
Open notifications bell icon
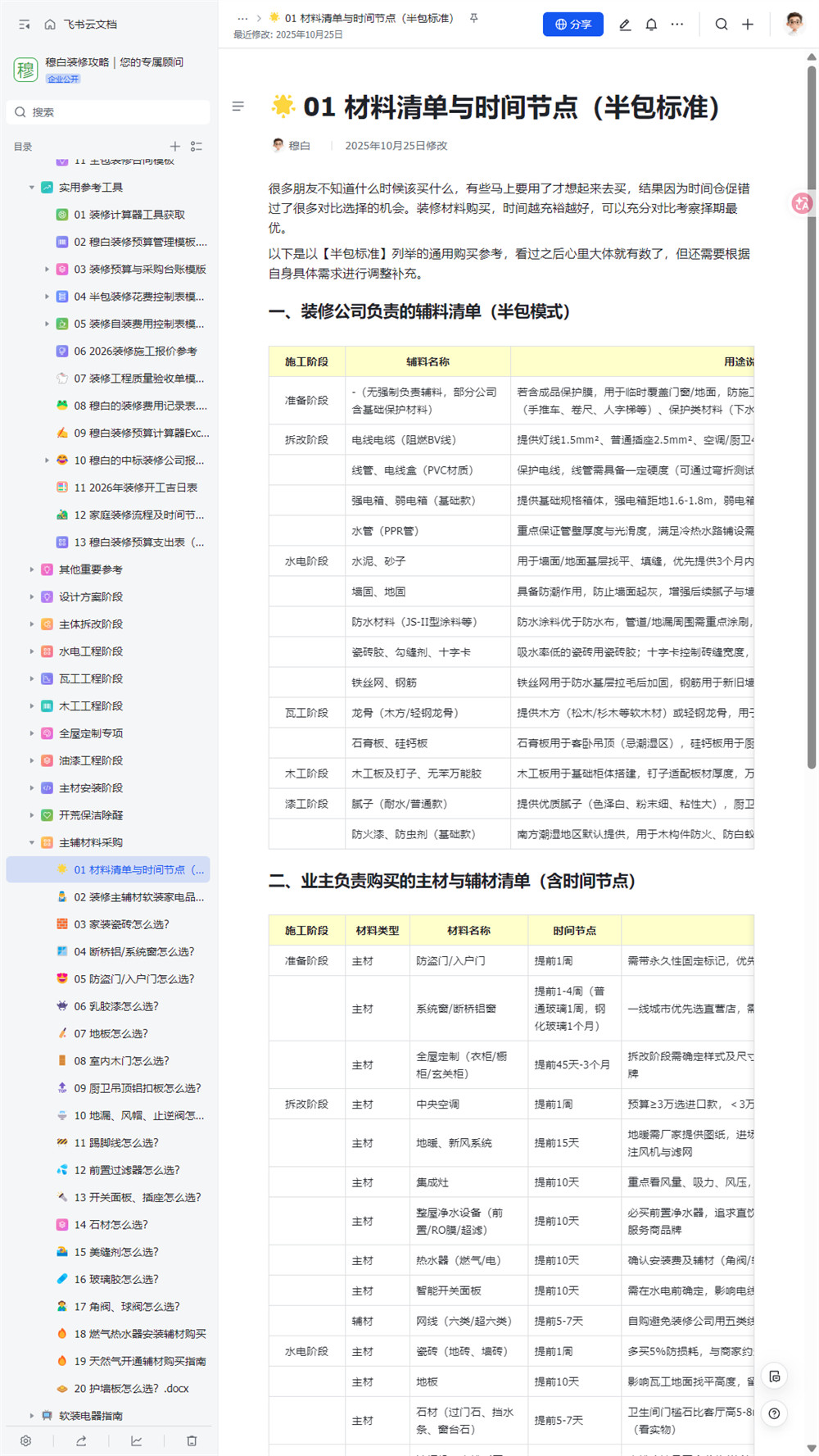click(651, 25)
